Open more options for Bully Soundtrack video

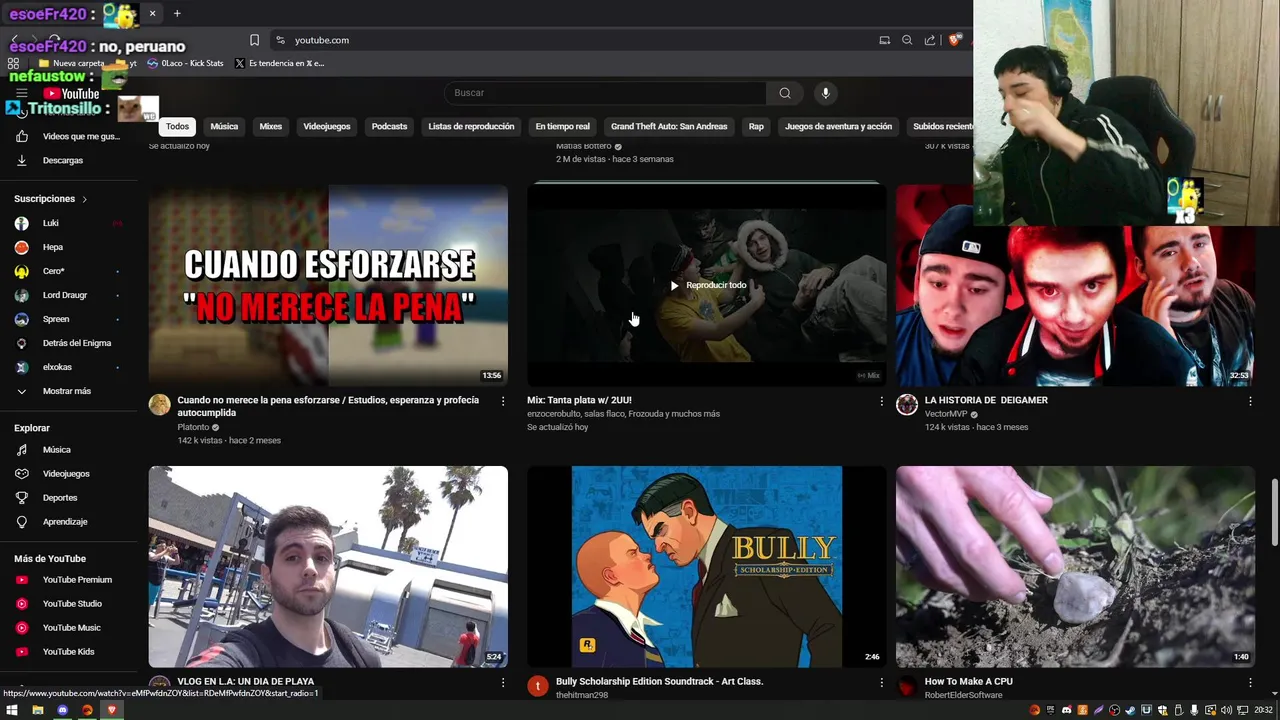881,682
